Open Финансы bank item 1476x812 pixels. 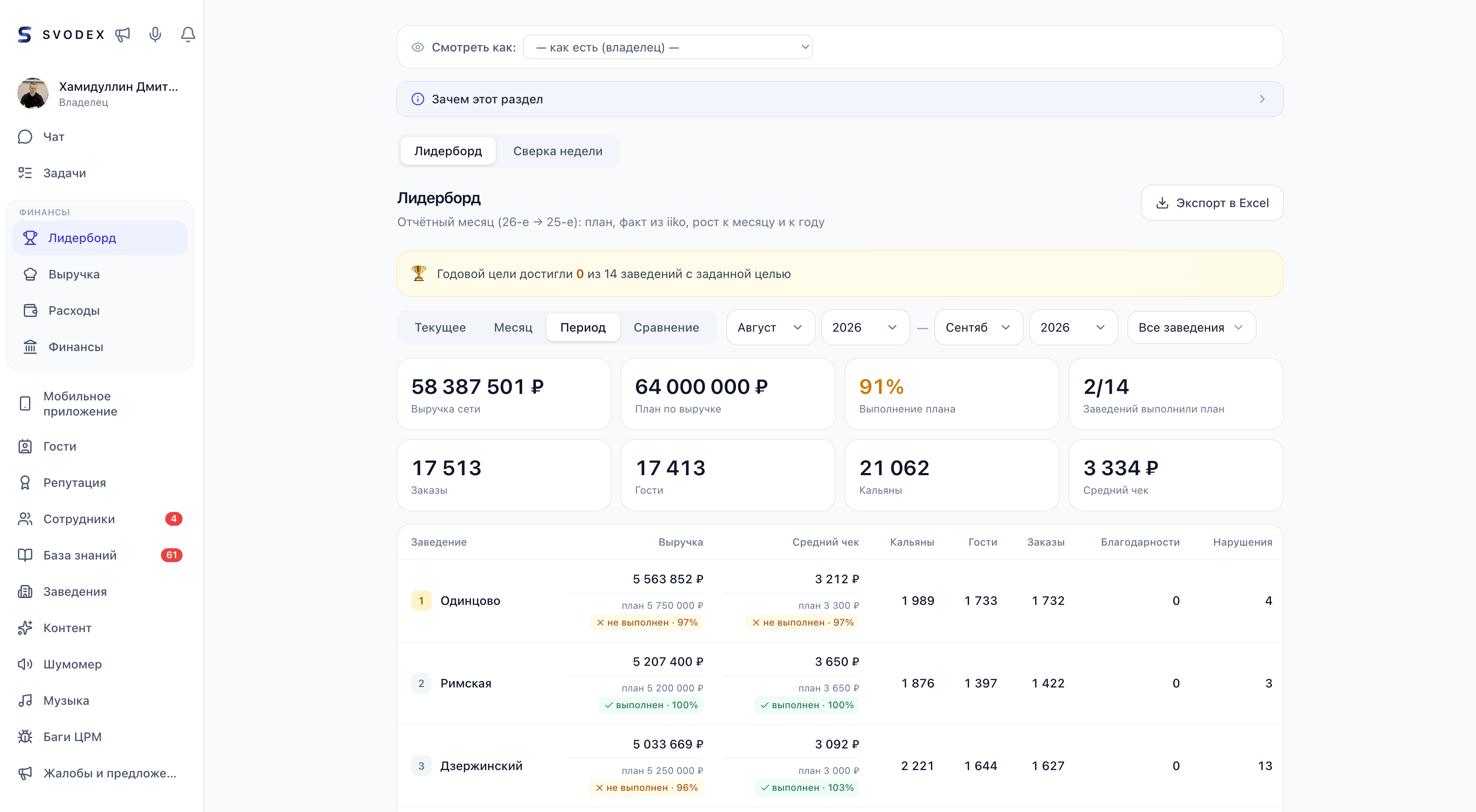click(99, 347)
